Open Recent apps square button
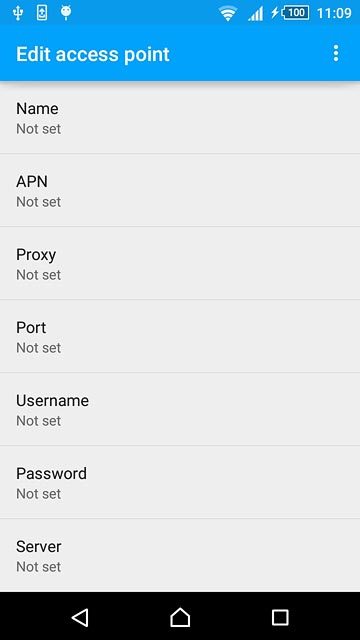Viewport: 360px width, 640px height. click(280, 617)
